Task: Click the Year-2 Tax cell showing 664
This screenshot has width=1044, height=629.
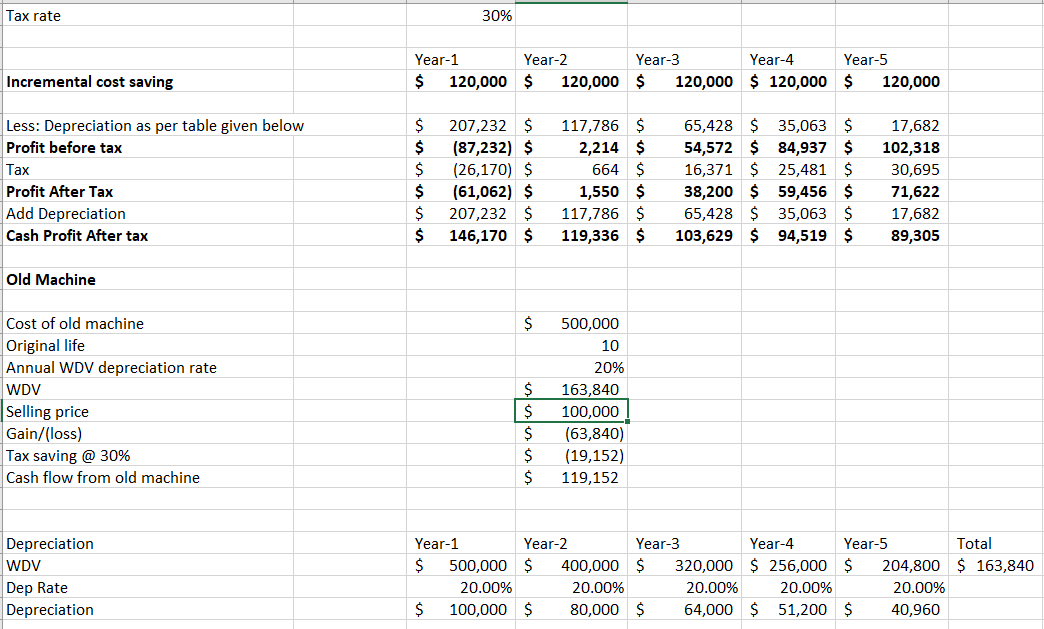Action: (572, 170)
